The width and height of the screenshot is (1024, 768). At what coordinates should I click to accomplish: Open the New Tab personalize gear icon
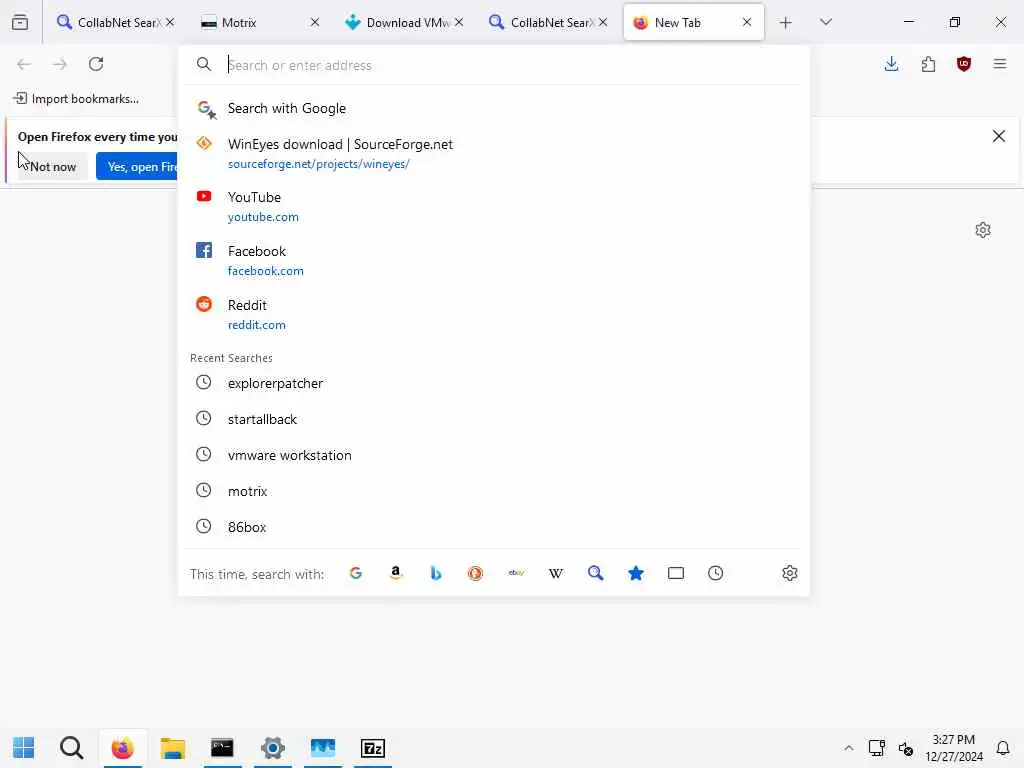(x=983, y=230)
